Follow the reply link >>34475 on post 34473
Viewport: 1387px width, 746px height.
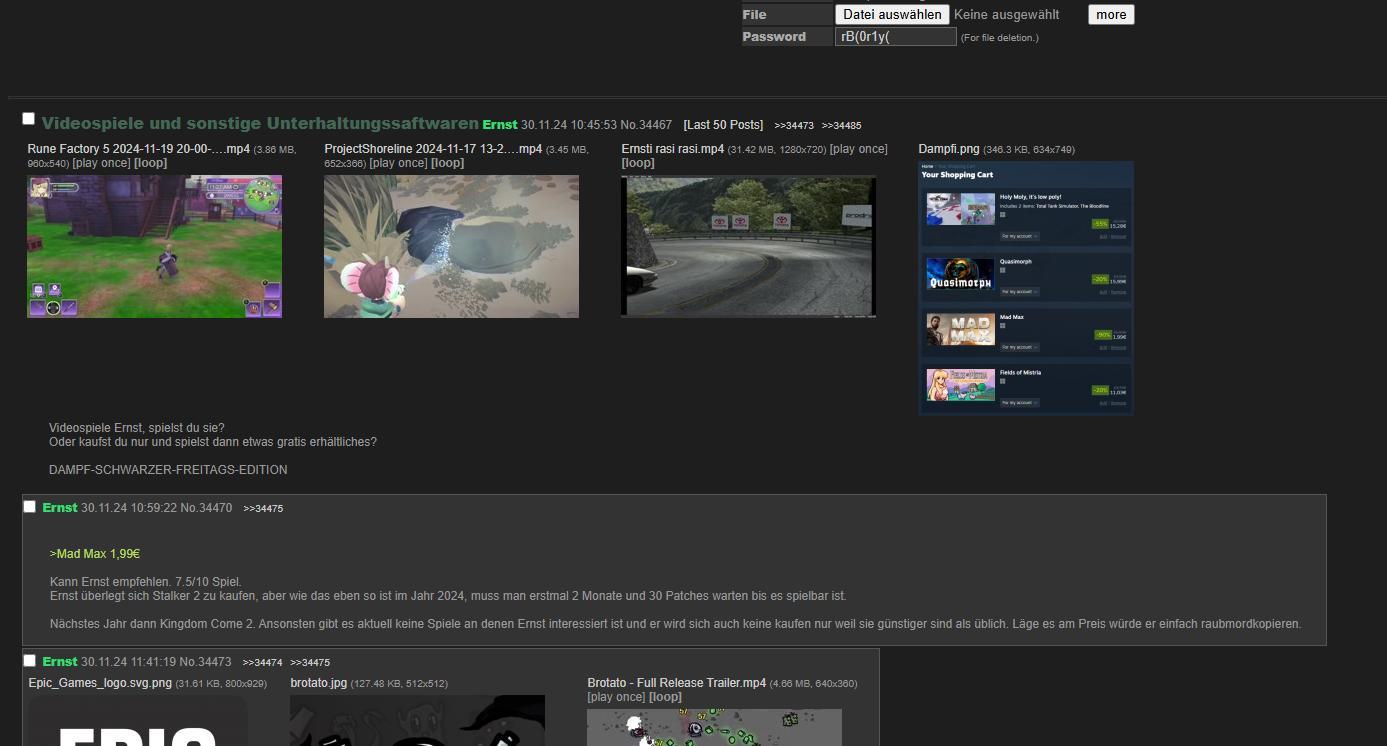click(x=310, y=663)
